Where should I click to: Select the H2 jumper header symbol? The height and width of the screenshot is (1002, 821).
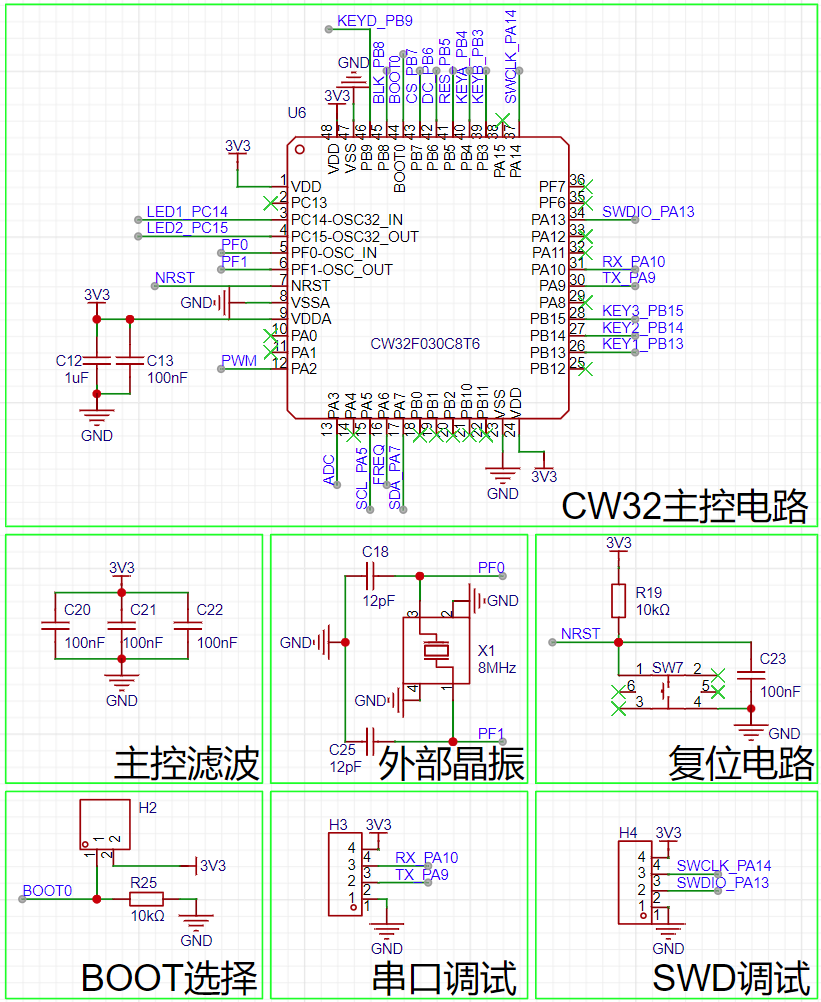(x=105, y=824)
